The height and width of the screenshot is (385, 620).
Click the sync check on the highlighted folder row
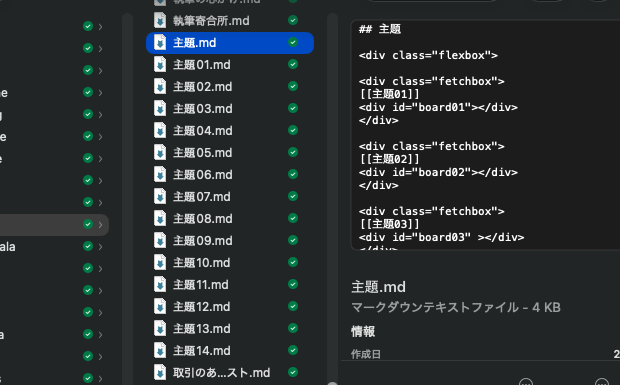tap(88, 224)
